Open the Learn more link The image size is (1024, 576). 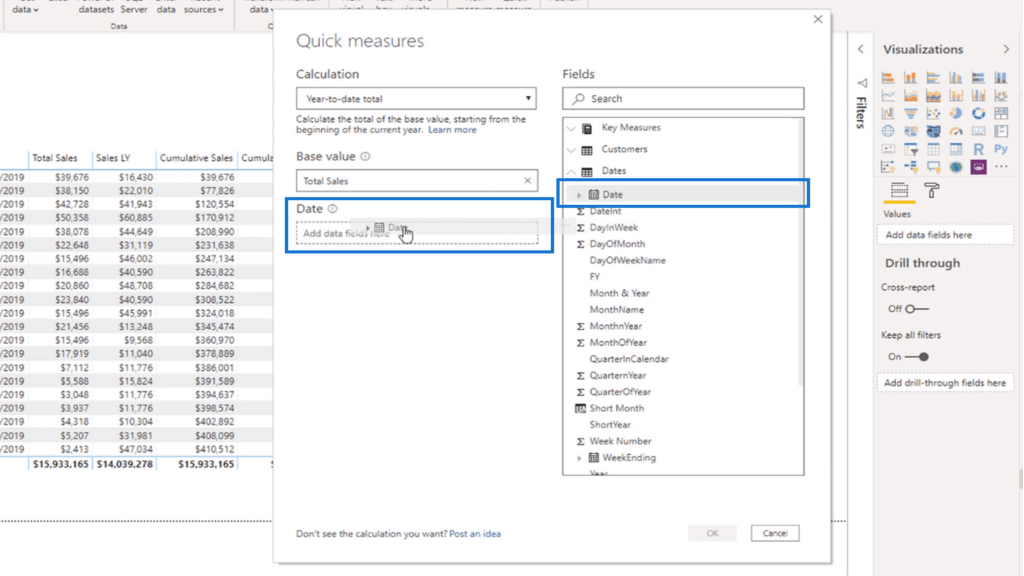452,130
